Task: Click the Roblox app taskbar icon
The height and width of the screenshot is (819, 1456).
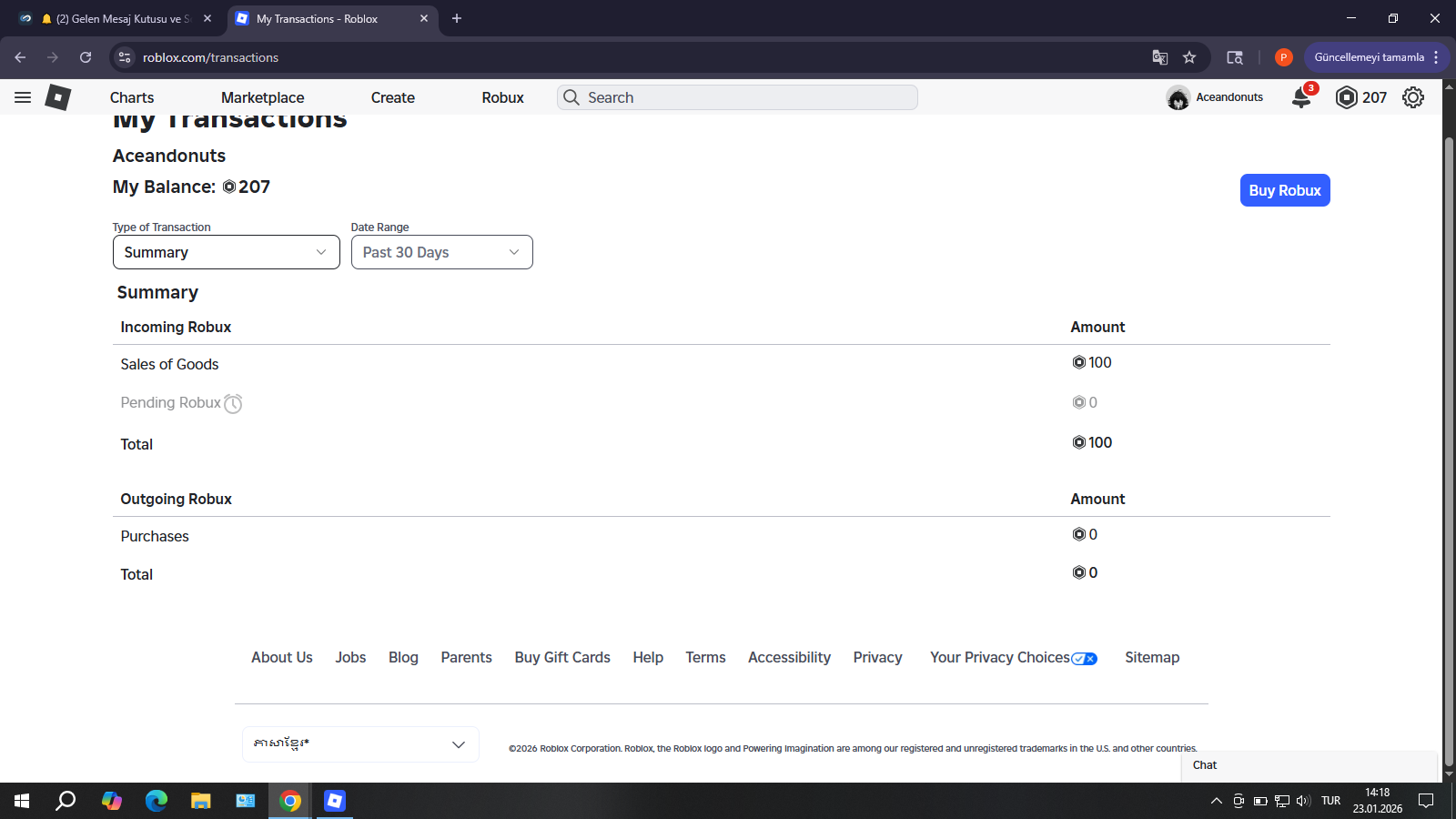Action: (x=335, y=801)
